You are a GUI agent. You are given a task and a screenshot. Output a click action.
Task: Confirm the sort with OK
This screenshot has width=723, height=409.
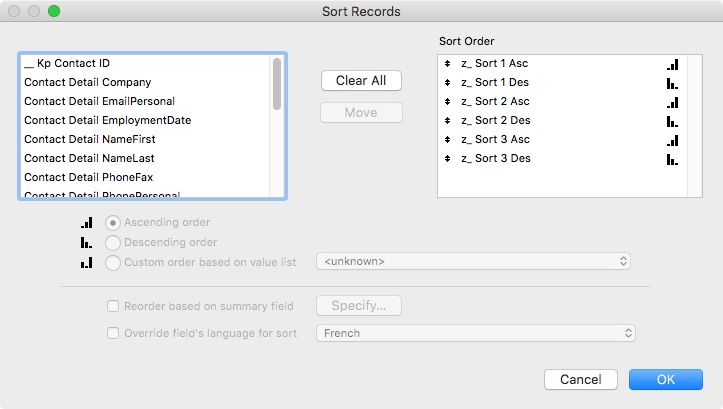coord(665,380)
